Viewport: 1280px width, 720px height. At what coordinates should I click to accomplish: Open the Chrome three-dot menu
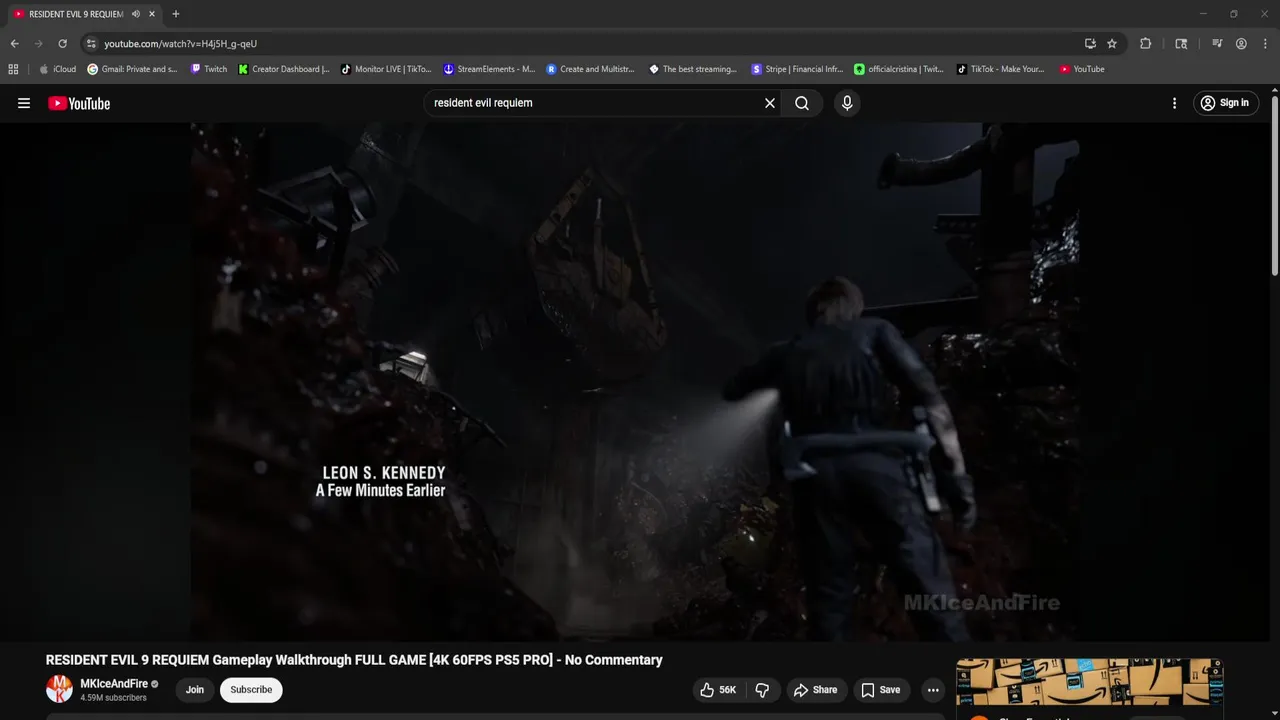(1264, 44)
